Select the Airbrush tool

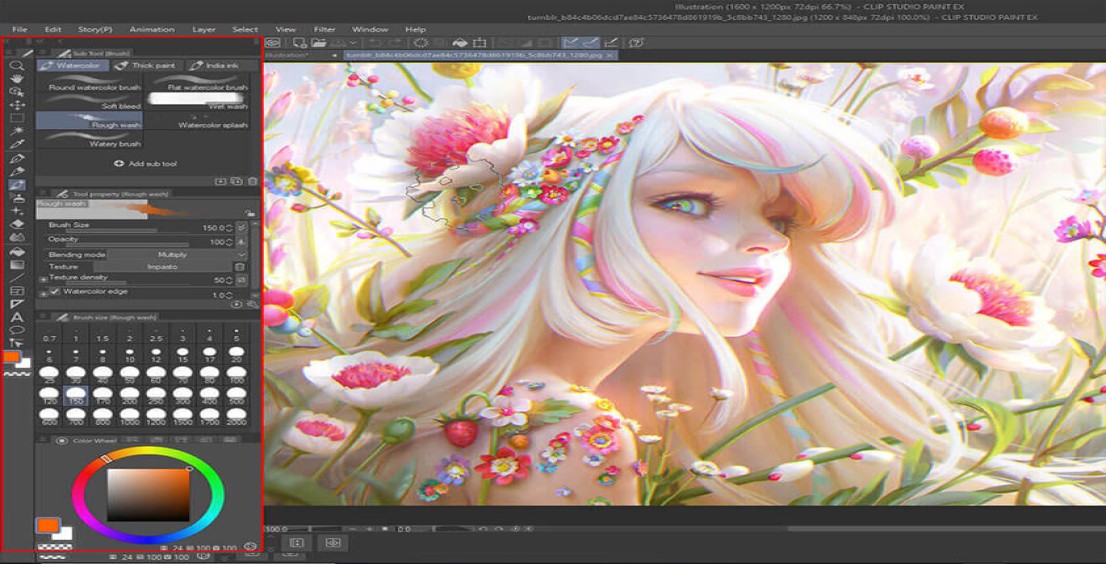point(17,198)
